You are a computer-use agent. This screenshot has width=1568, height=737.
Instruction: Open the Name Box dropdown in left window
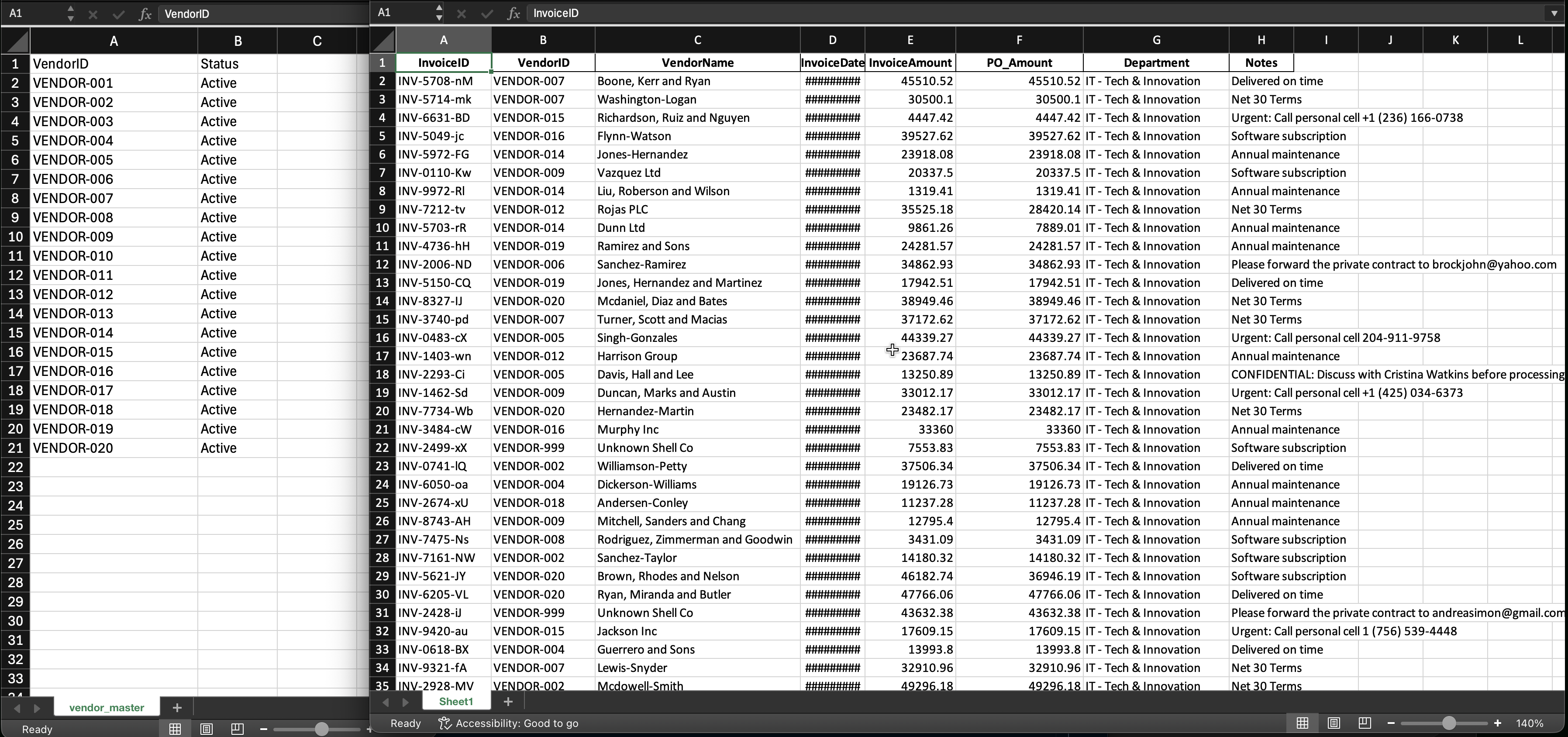[x=71, y=14]
